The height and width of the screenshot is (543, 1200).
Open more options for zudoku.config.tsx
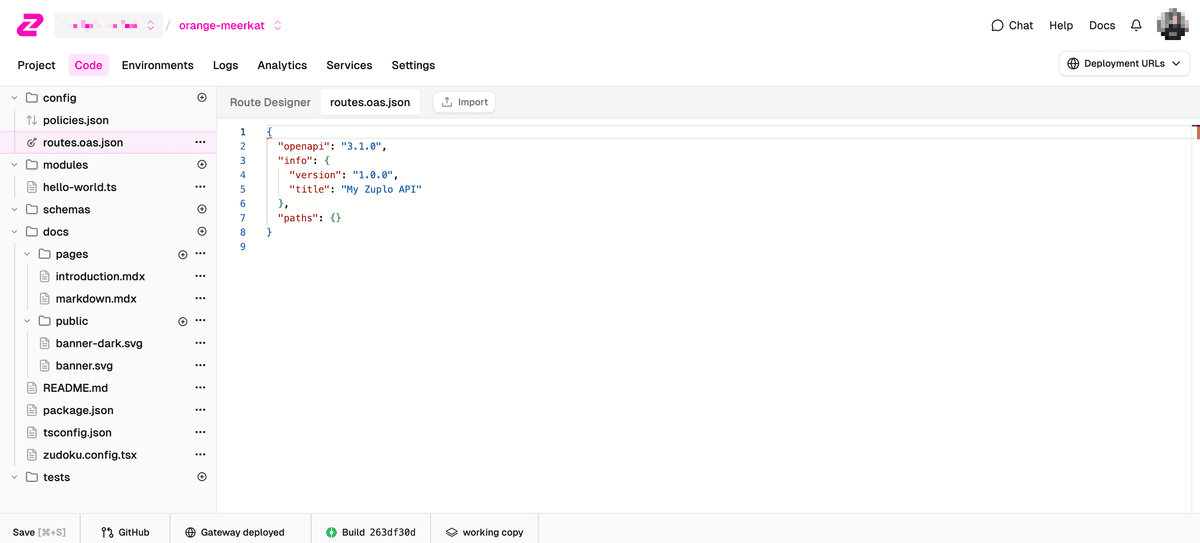click(x=201, y=455)
